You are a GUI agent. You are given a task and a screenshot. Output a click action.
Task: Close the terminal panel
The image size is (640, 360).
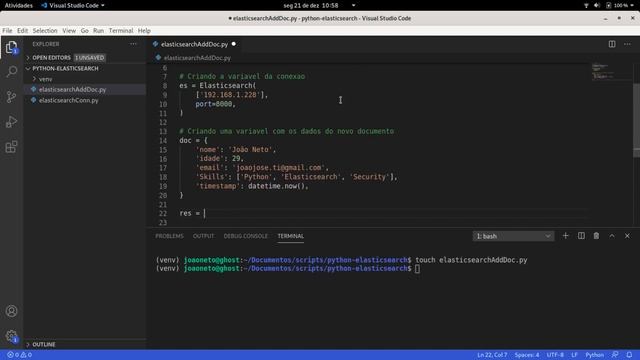tap(627, 236)
